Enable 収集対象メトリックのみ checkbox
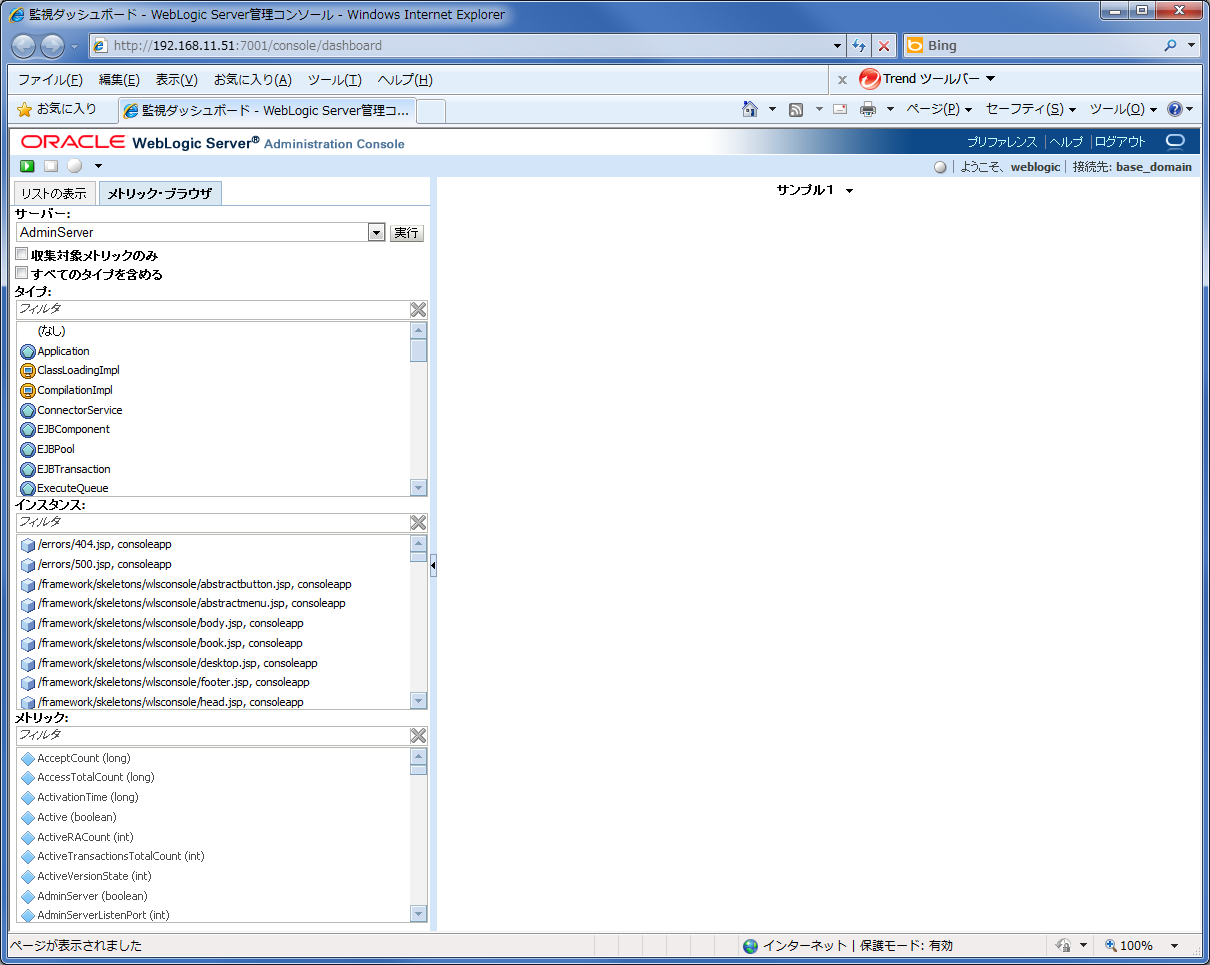Screen dimensions: 1210x965 tap(22, 255)
